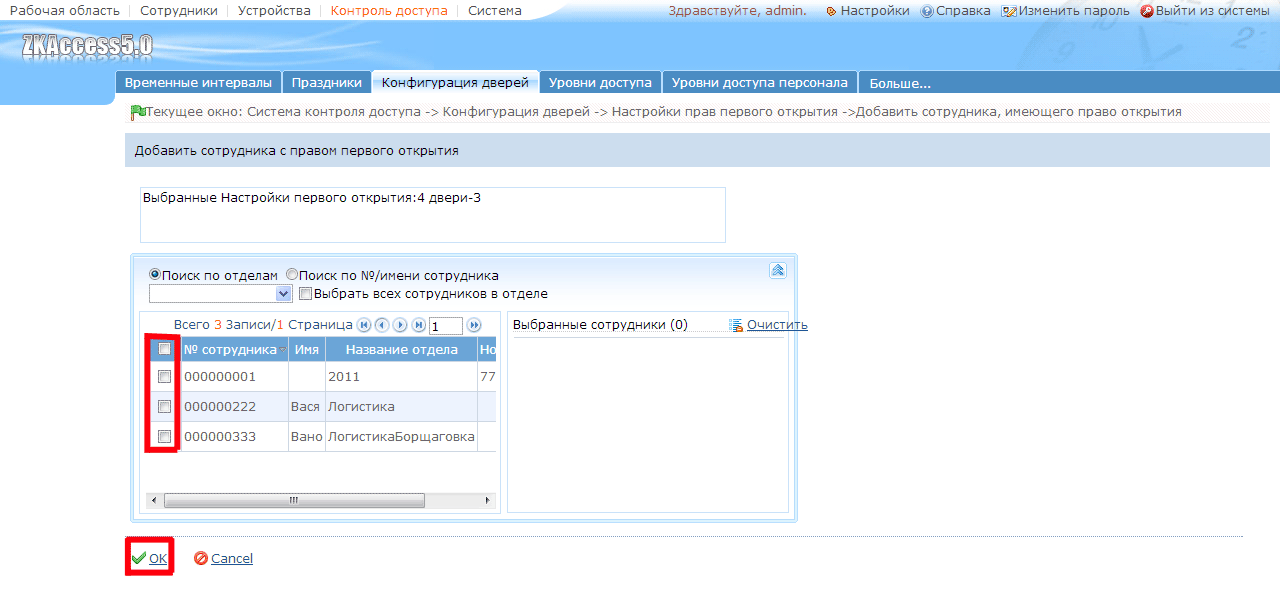Screen dimensions: 1280x611
Task: Open Справка help icon
Action: point(927,11)
